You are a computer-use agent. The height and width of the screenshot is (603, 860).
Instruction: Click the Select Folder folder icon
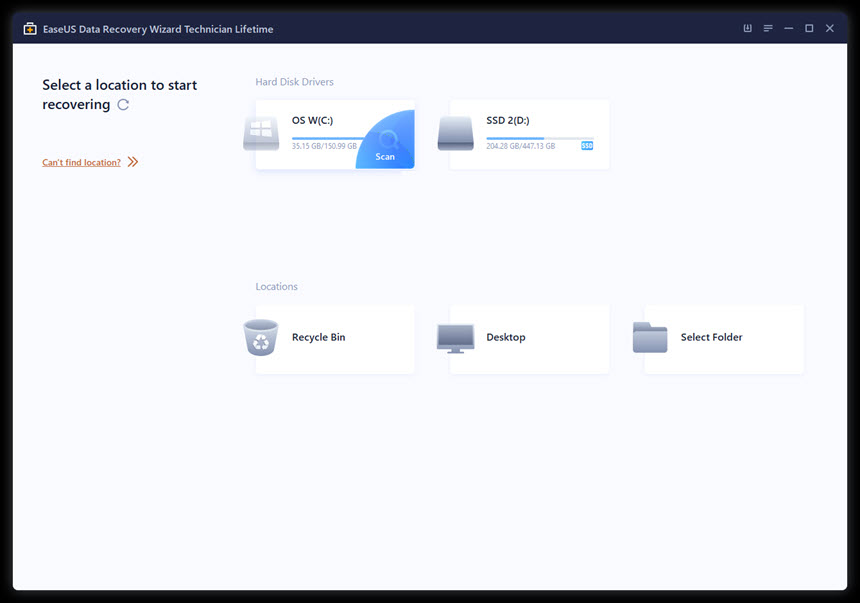pyautogui.click(x=650, y=337)
